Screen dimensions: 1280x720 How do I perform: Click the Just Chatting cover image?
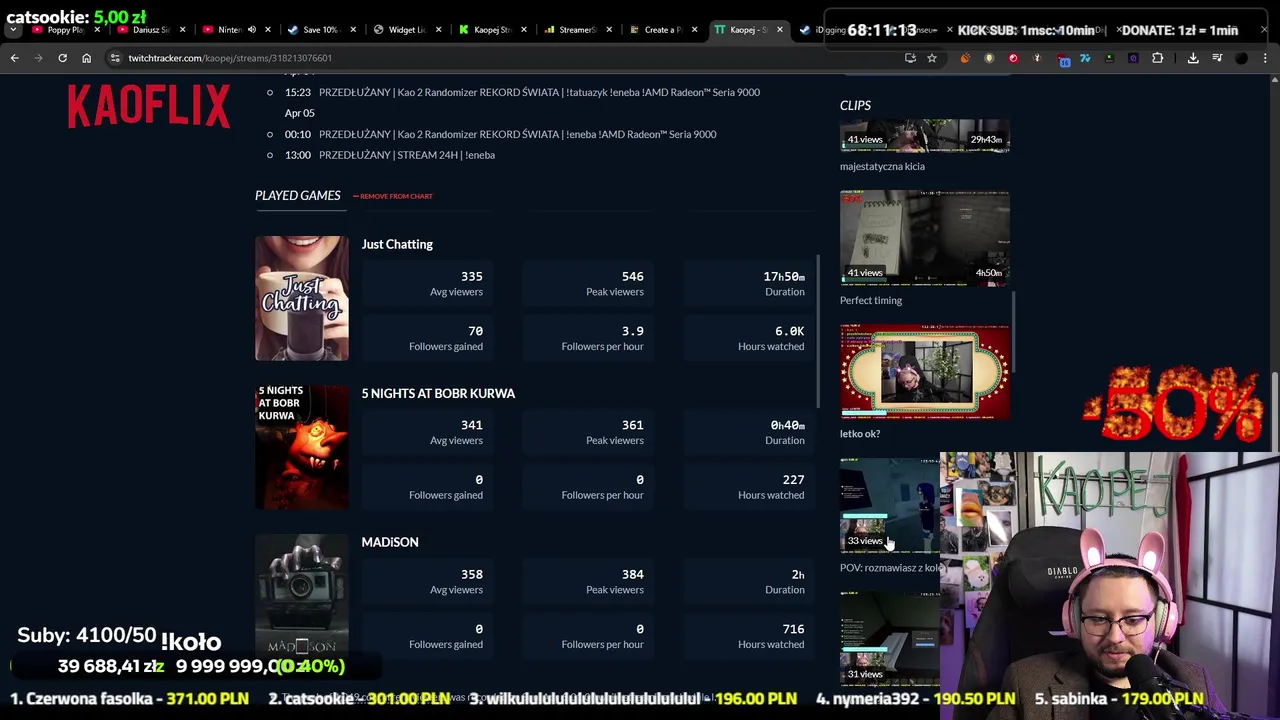[x=302, y=298]
